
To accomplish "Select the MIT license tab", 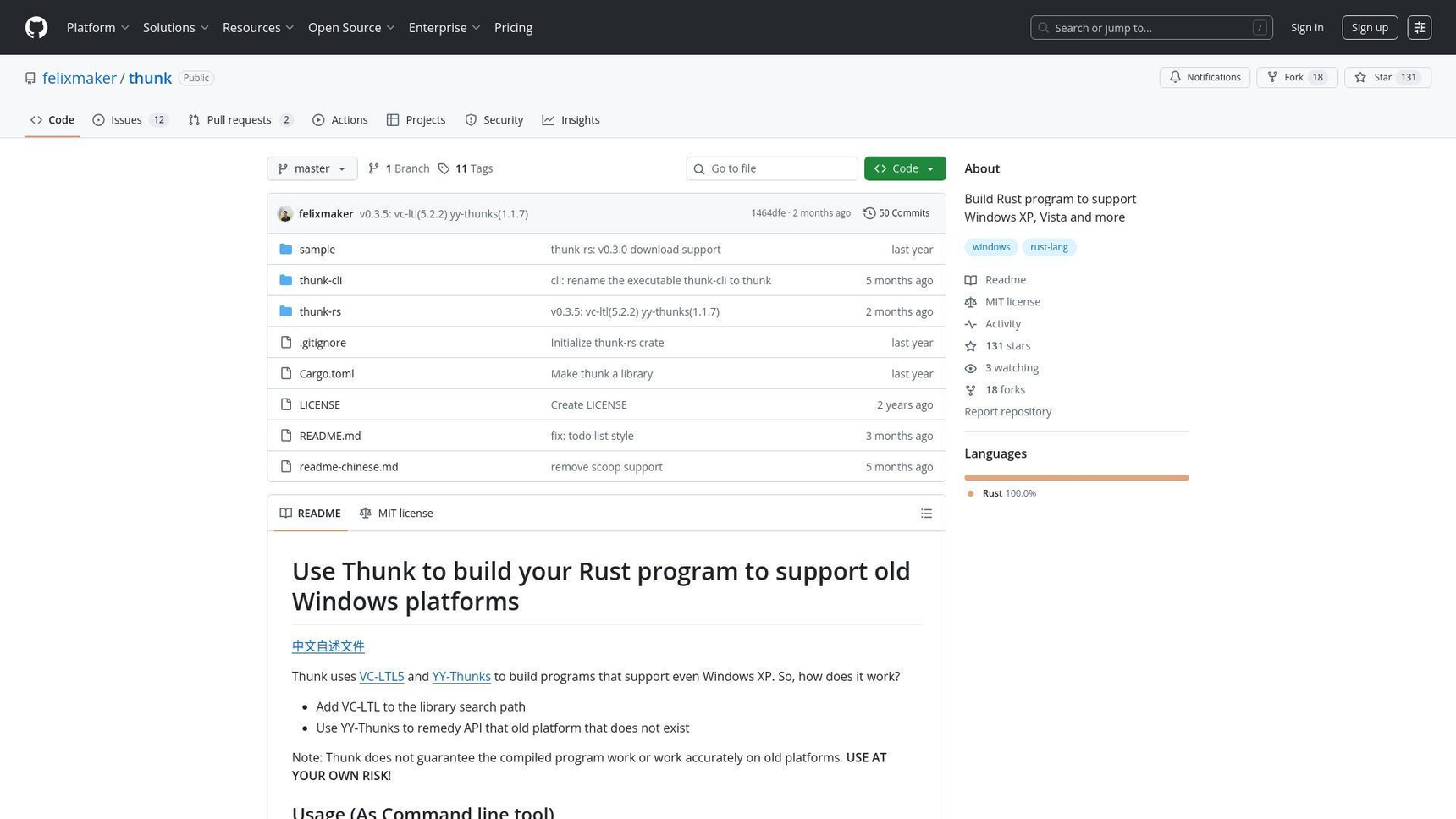I will click(x=396, y=514).
